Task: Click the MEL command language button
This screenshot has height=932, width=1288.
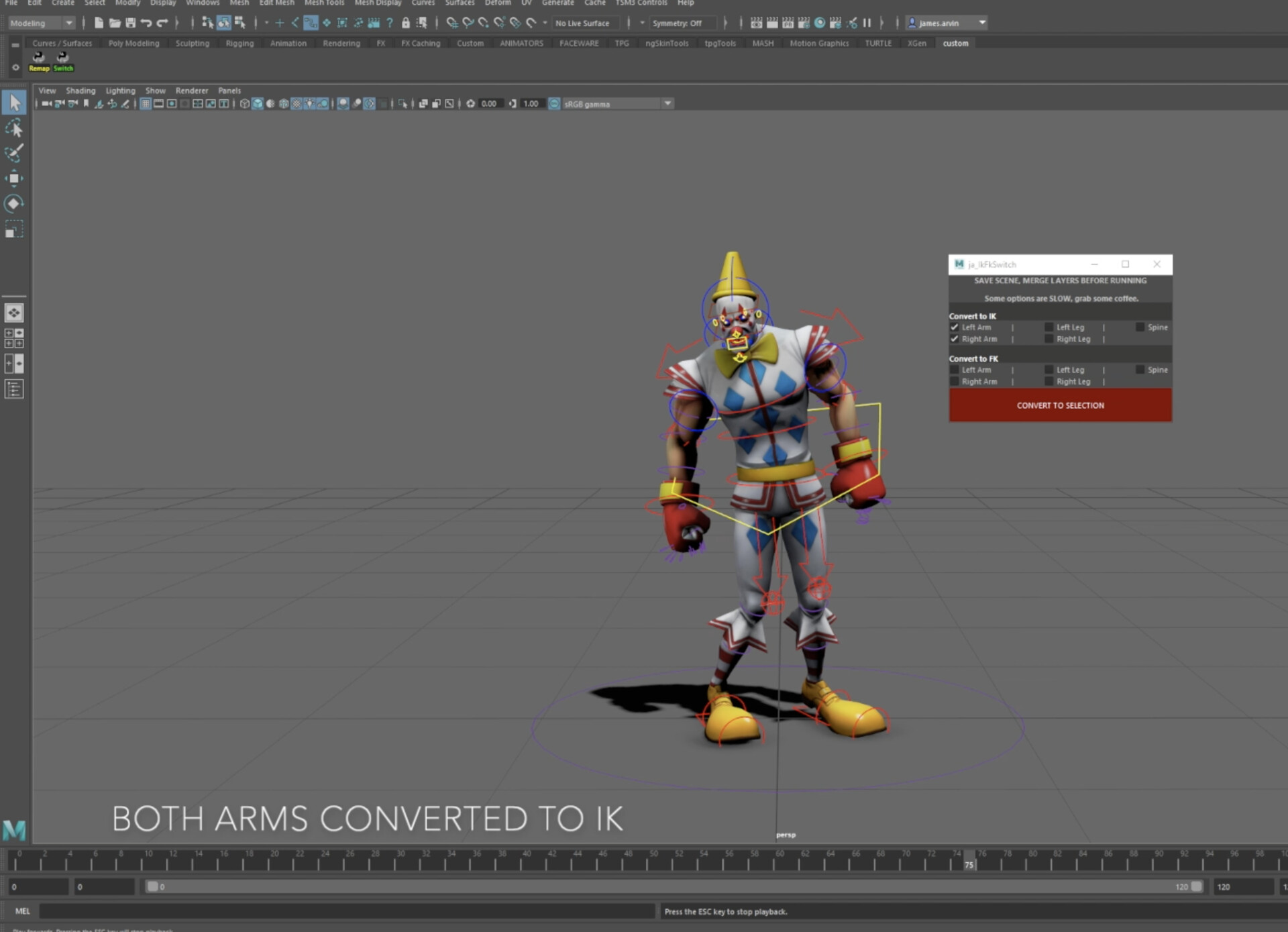Action: 23,911
